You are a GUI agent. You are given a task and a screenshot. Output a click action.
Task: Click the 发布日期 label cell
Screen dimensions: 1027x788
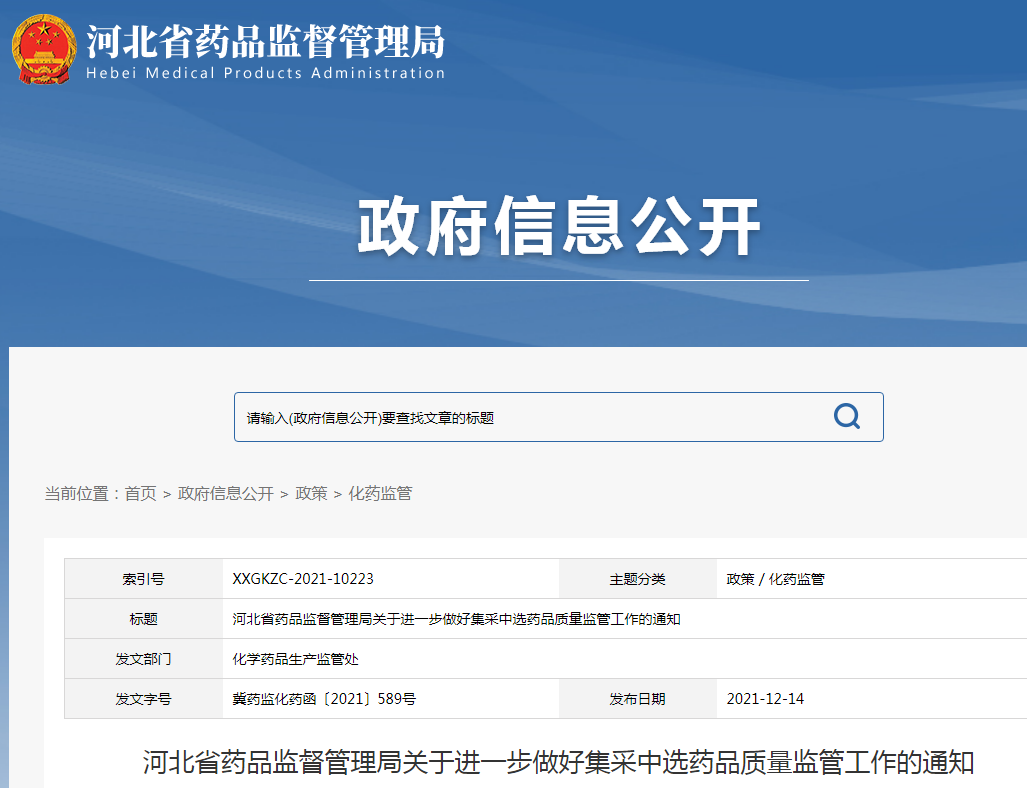click(638, 699)
